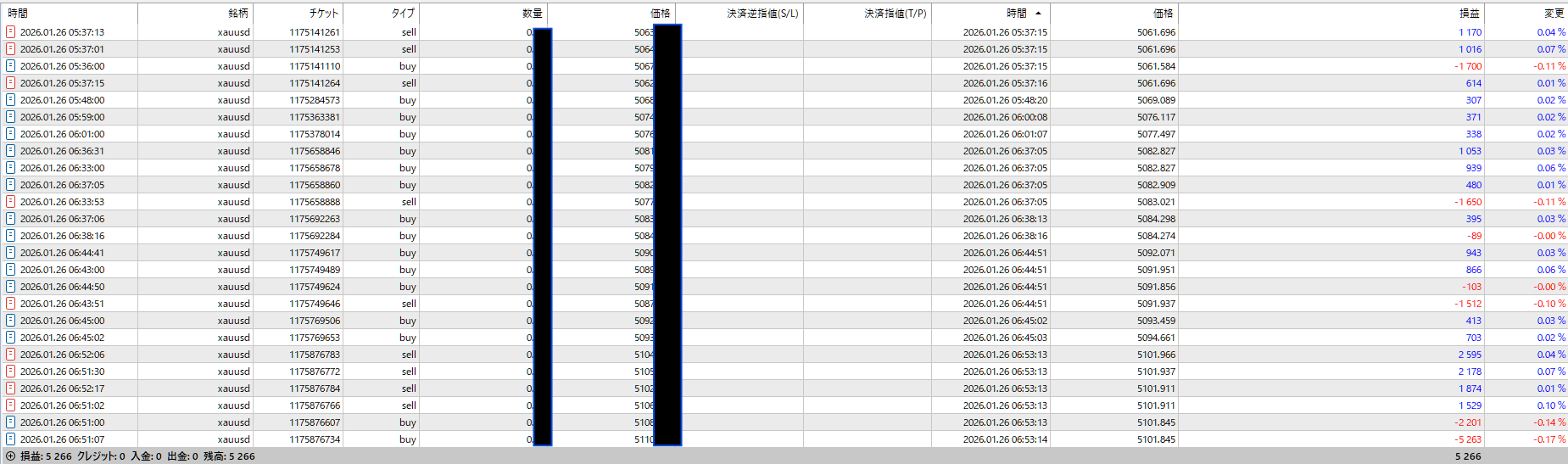
Task: Click 決済指値(T/P) column header
Action: click(895, 13)
